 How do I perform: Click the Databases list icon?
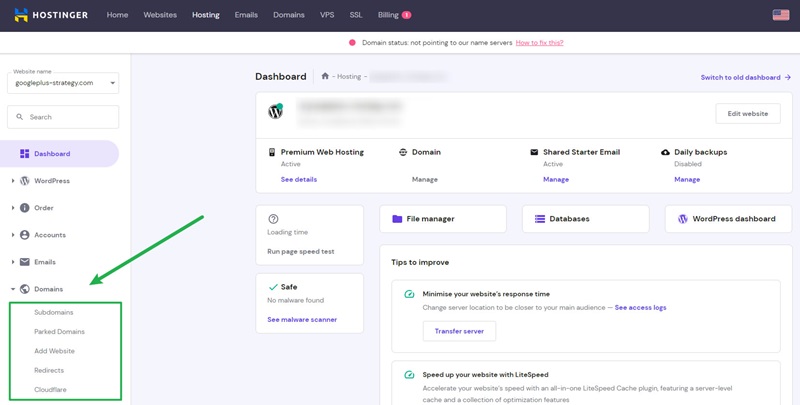pyautogui.click(x=540, y=219)
